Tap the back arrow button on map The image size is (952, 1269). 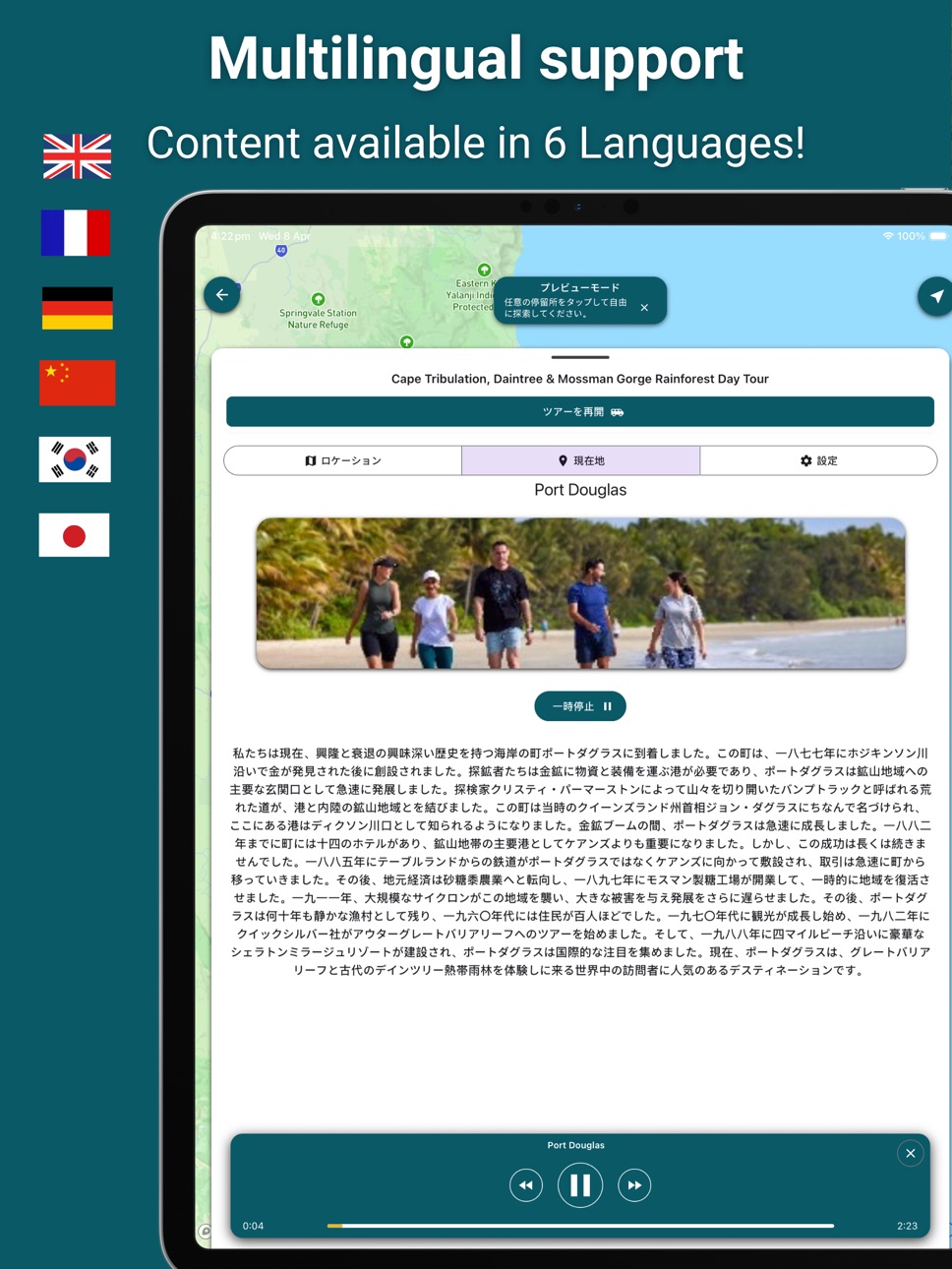[222, 294]
